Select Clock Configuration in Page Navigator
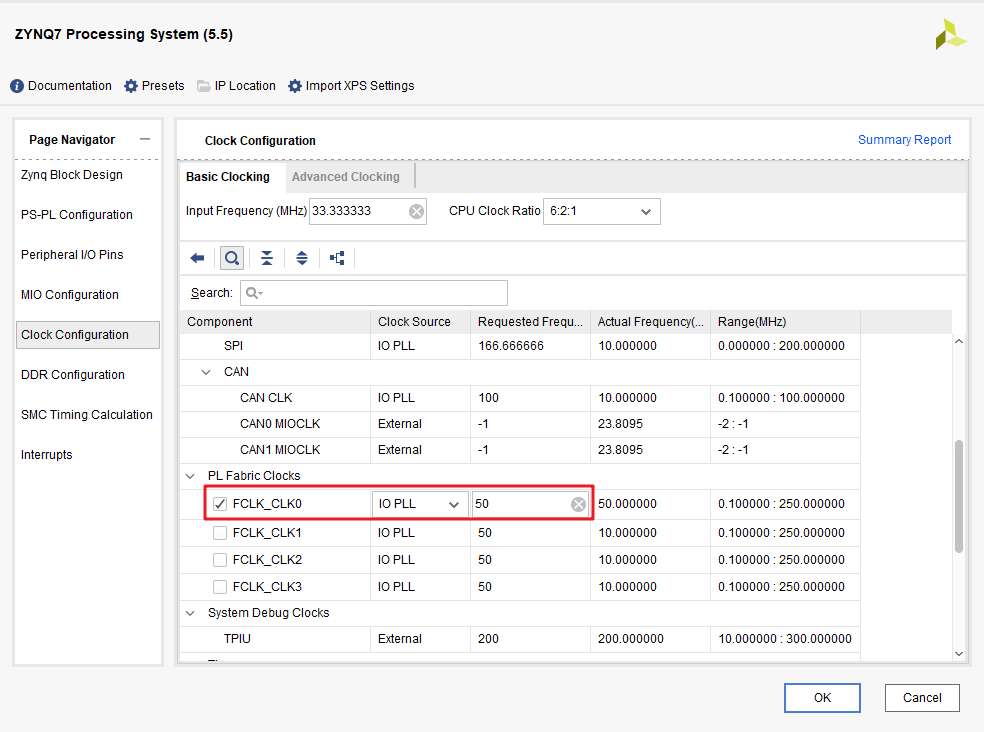 [x=88, y=335]
